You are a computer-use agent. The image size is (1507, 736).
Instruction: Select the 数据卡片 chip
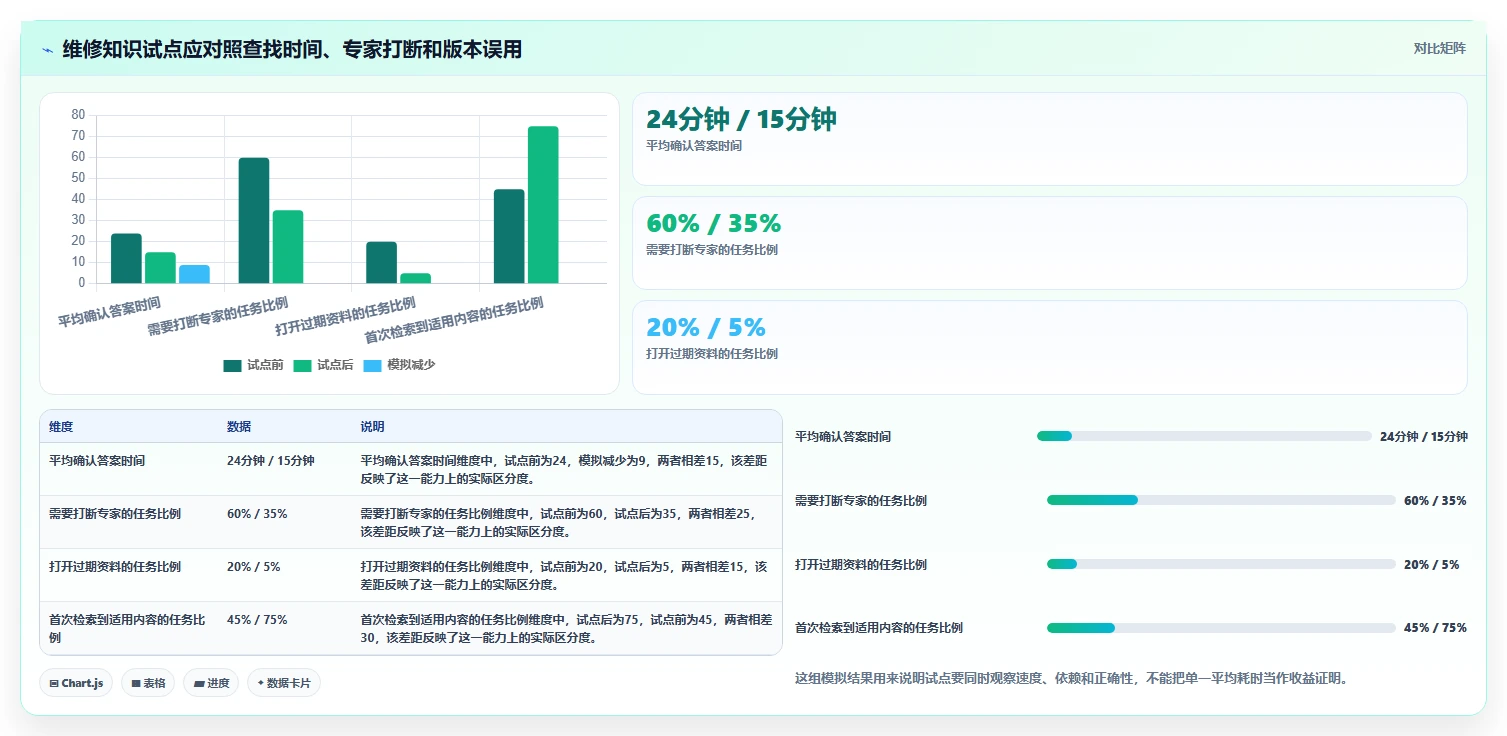pyautogui.click(x=284, y=683)
